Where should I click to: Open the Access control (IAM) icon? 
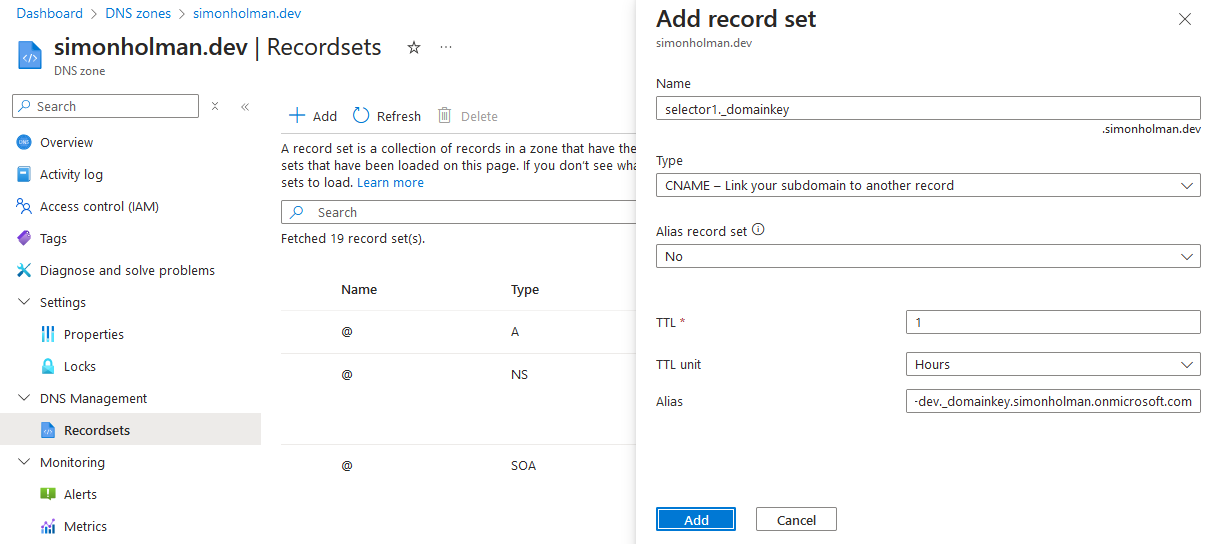[24, 206]
